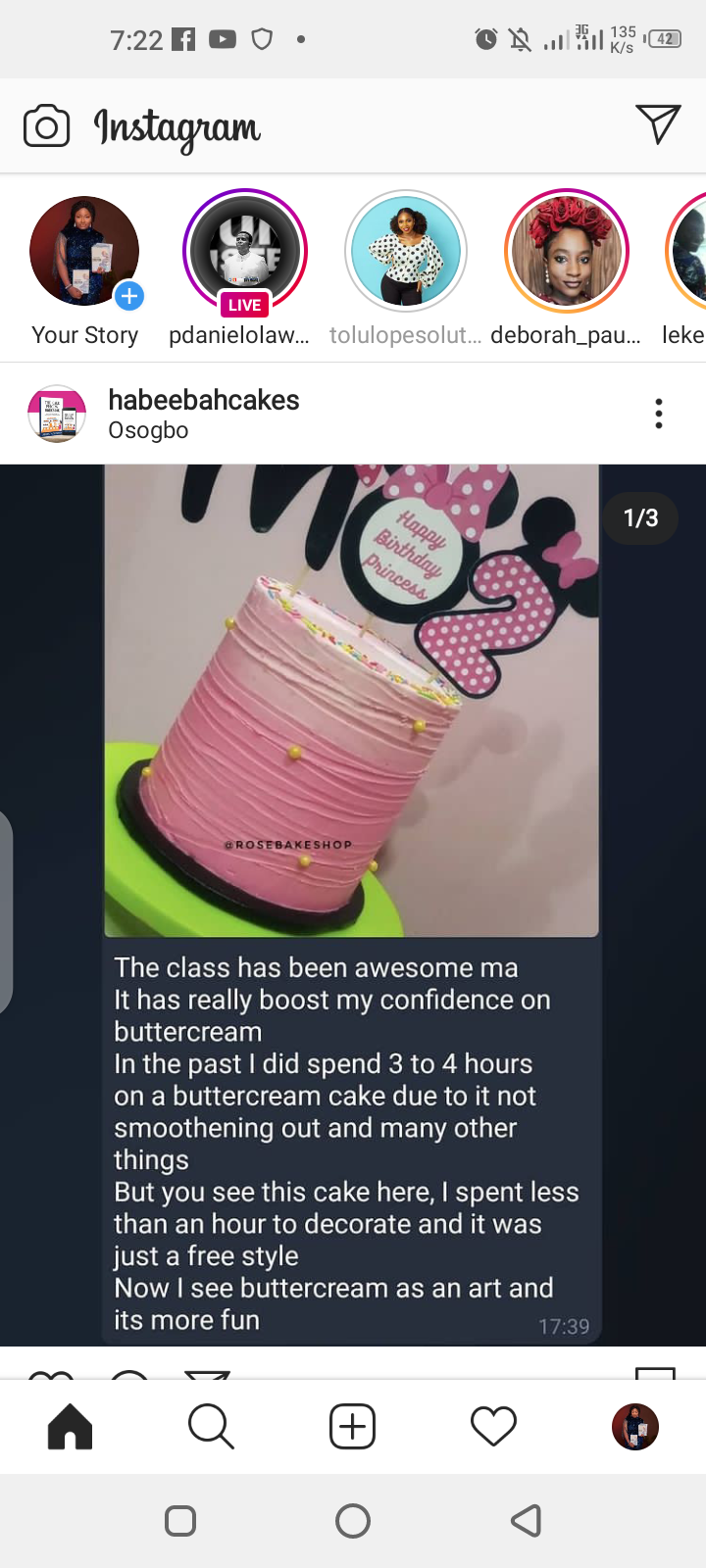
Task: Open profile avatar in bottom bar
Action: (635, 1426)
